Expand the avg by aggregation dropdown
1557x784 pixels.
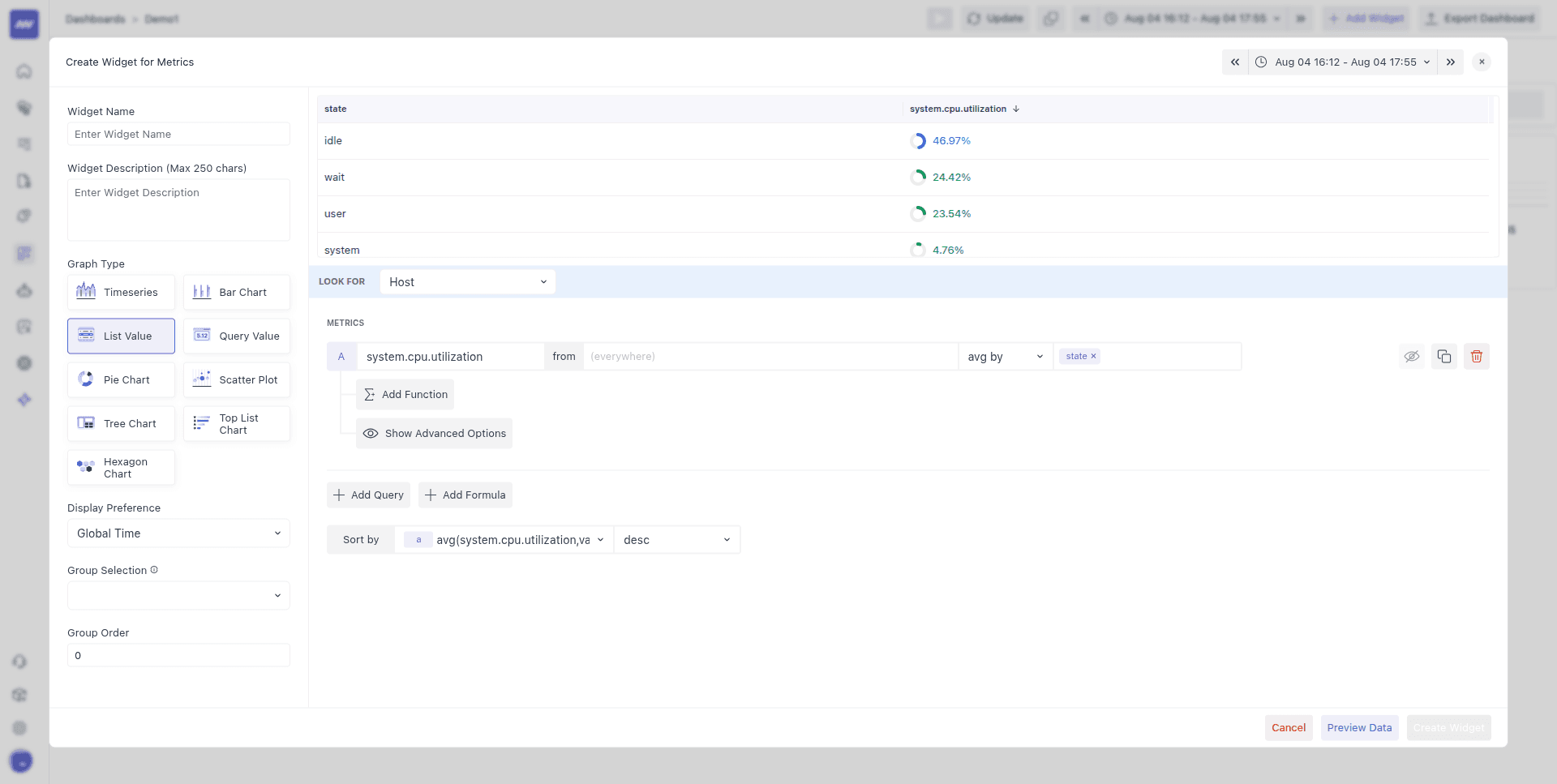point(1004,356)
